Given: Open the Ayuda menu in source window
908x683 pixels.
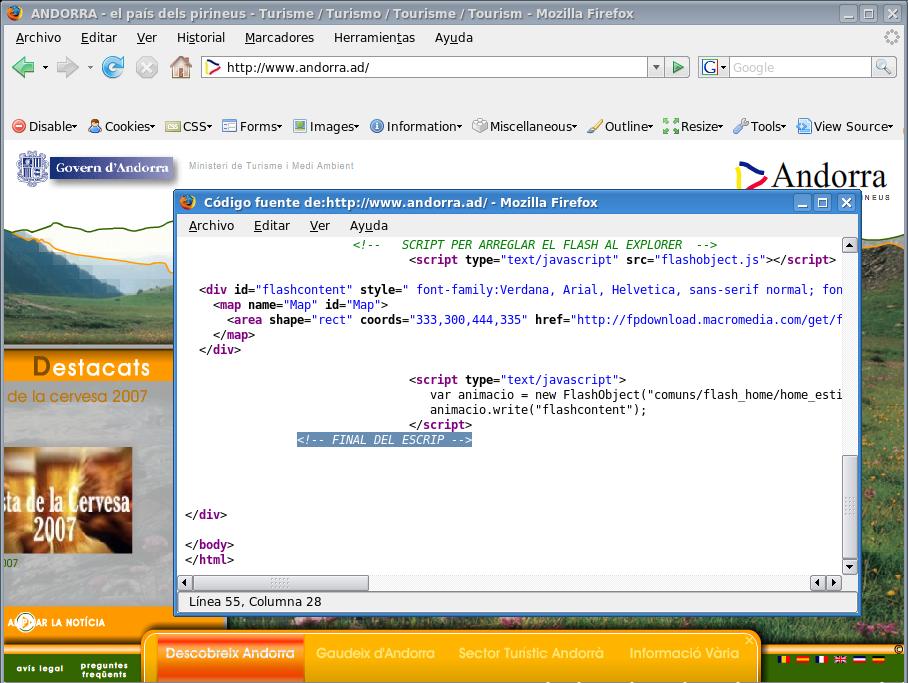Looking at the screenshot, I should [x=368, y=225].
